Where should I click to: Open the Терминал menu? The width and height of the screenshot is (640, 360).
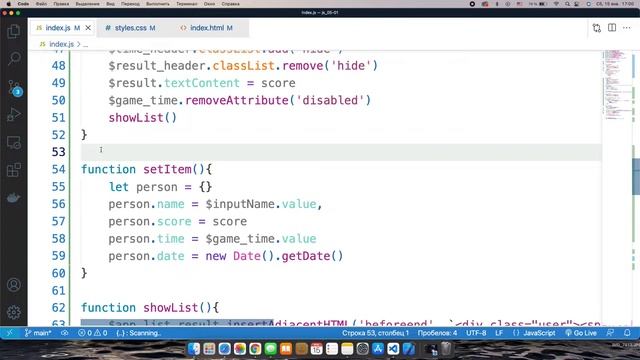coord(187,4)
